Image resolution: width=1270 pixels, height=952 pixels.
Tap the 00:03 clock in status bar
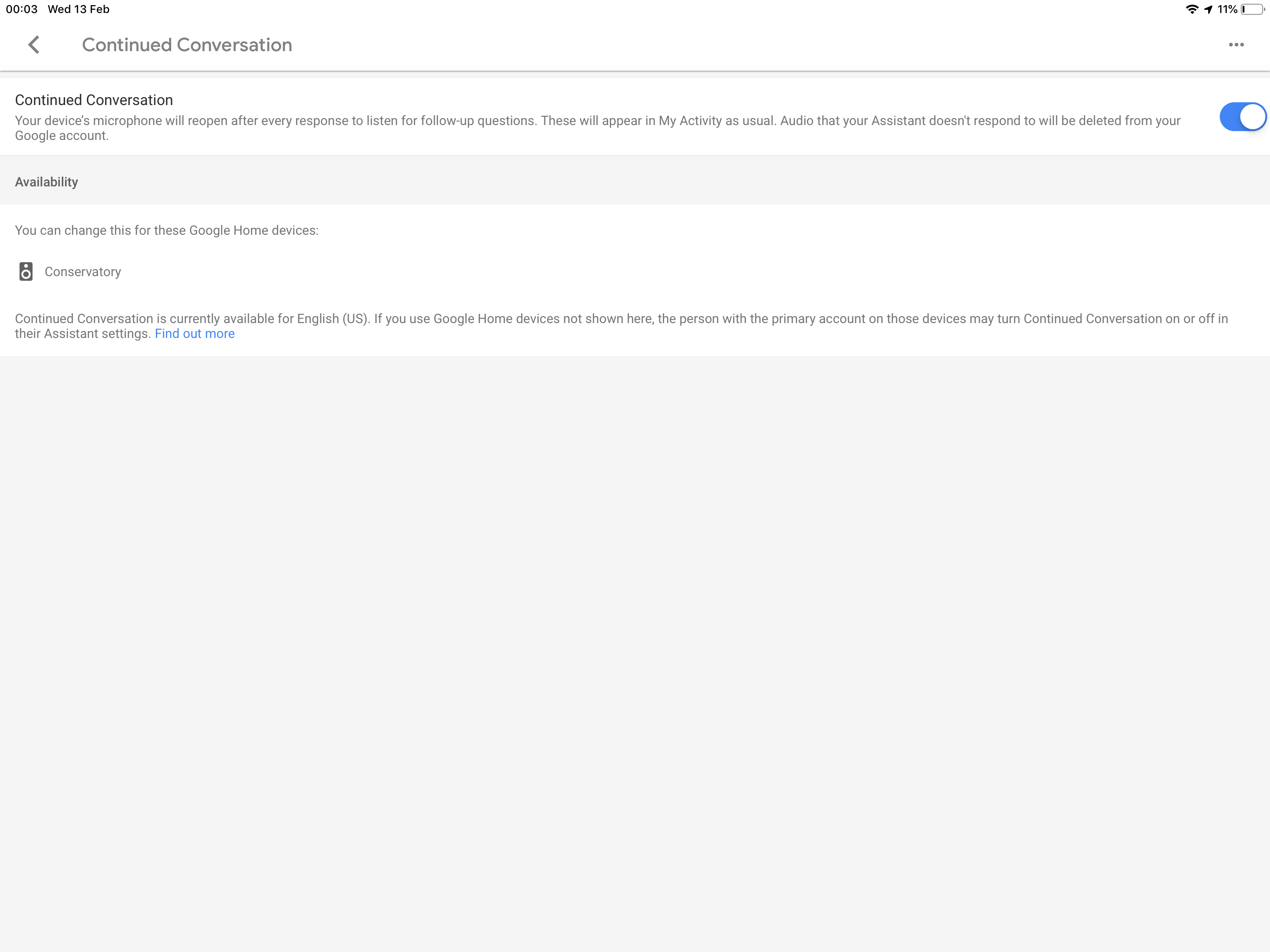coord(22,9)
